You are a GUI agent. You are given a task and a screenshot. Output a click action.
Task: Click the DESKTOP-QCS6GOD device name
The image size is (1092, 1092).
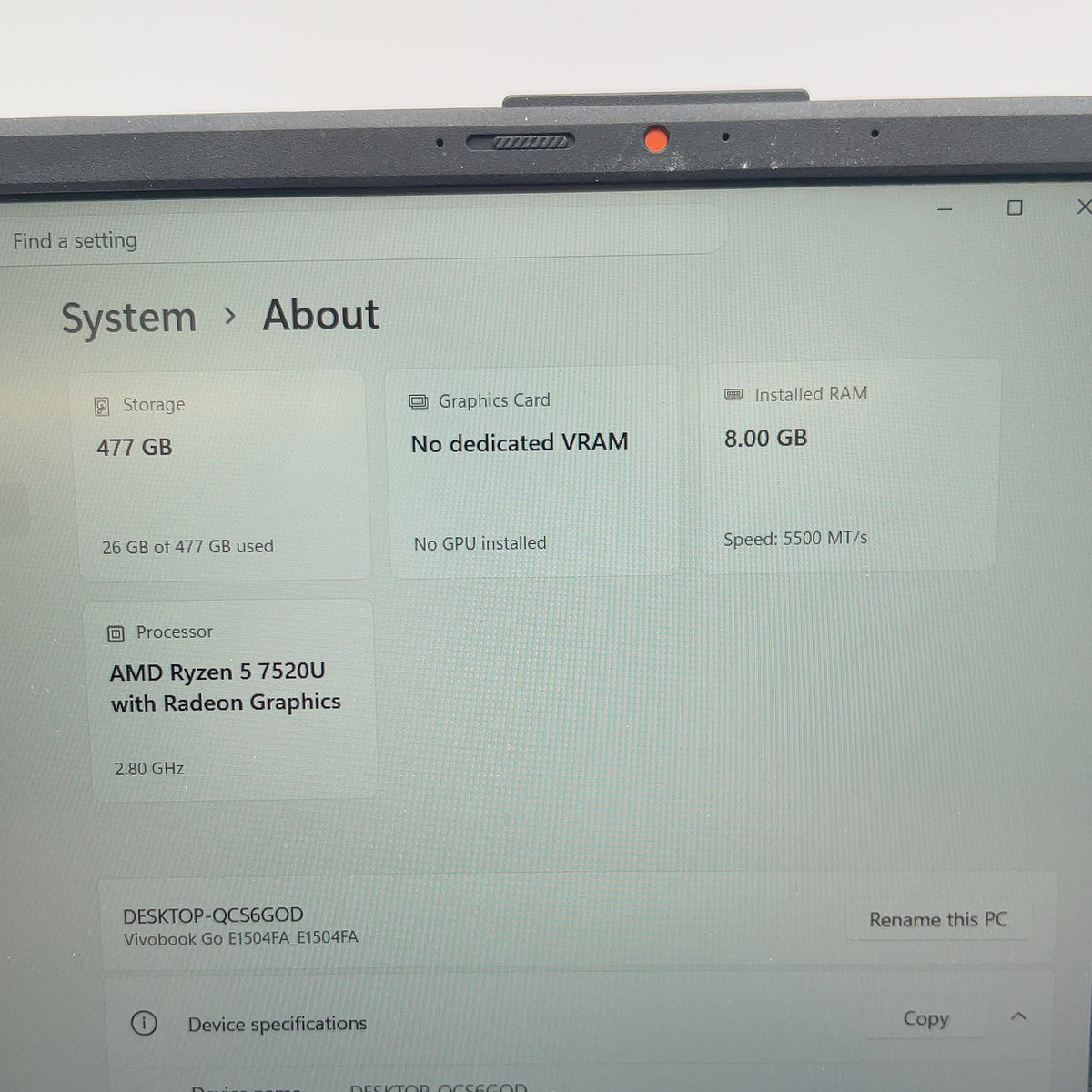coord(213,915)
